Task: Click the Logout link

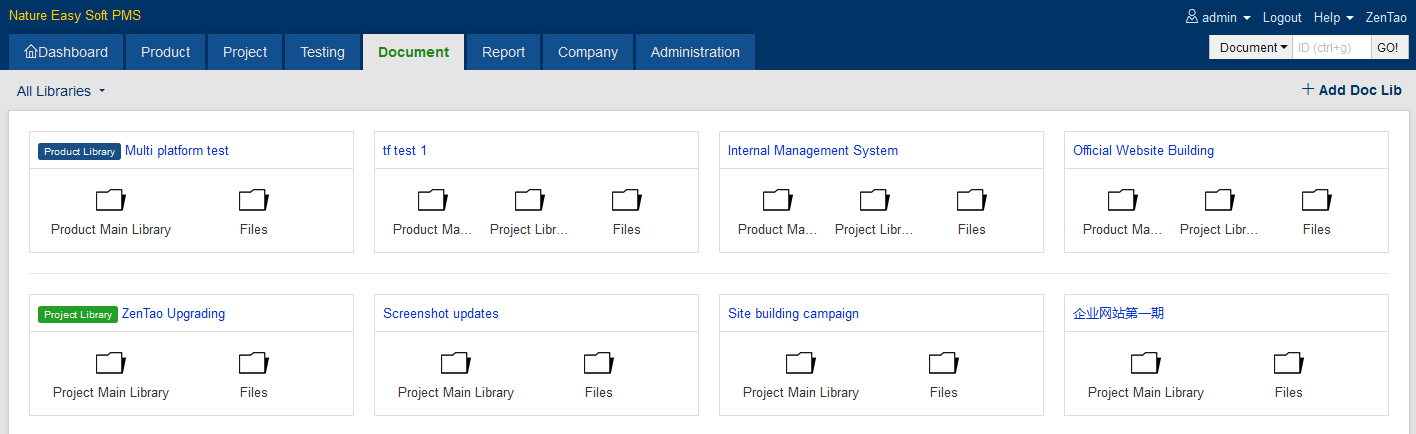Action: click(x=1282, y=17)
